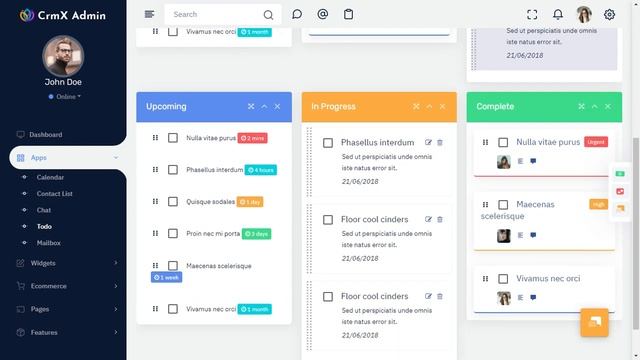Edit the Phasellus interdum in-progress task
This screenshot has width=640, height=360.
tap(428, 142)
